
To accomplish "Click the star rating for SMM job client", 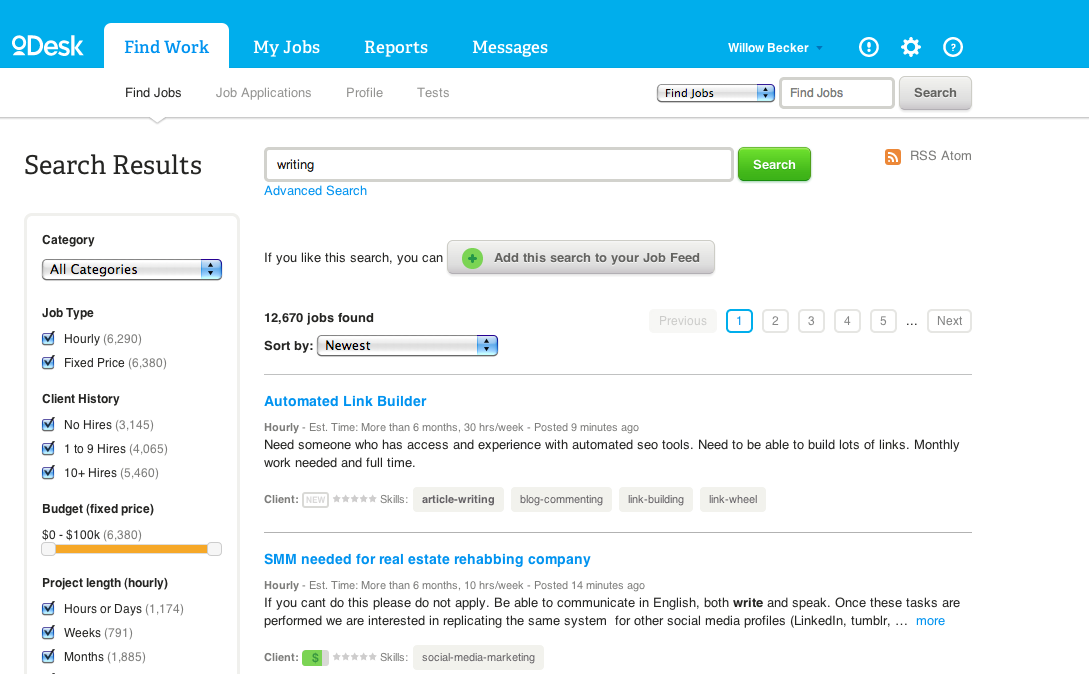I will pos(354,657).
